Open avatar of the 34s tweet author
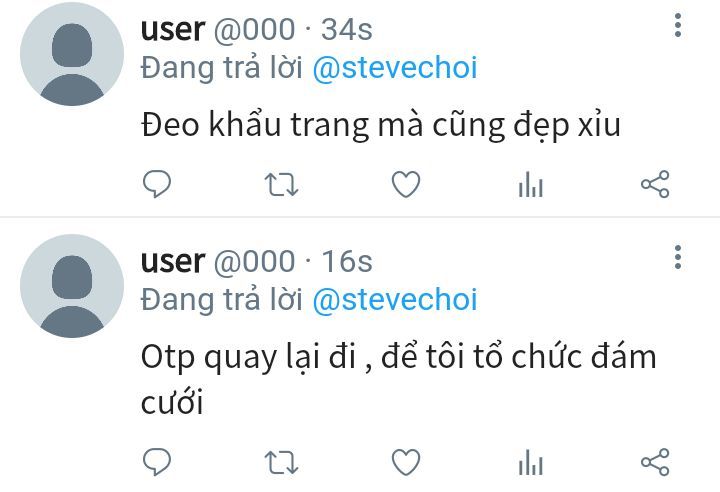This screenshot has width=720, height=492. tap(72, 54)
